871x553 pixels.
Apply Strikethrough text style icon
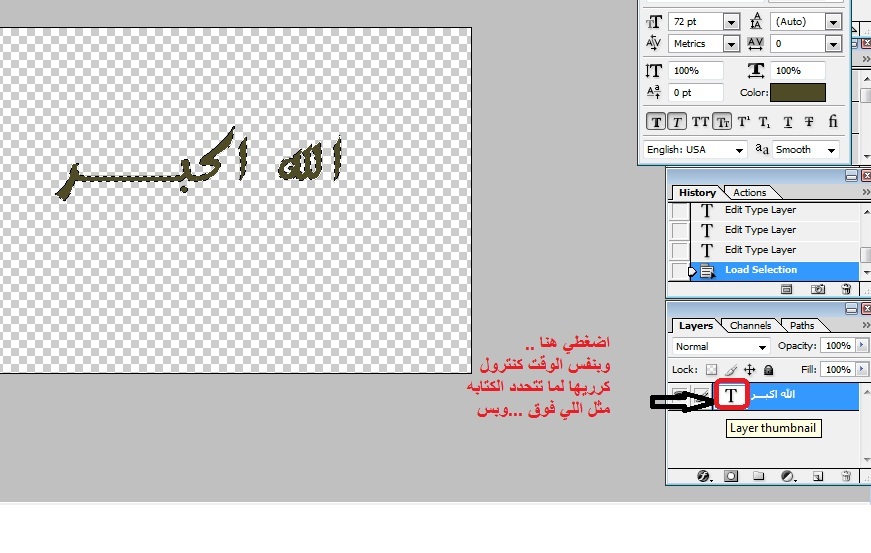tap(808, 122)
